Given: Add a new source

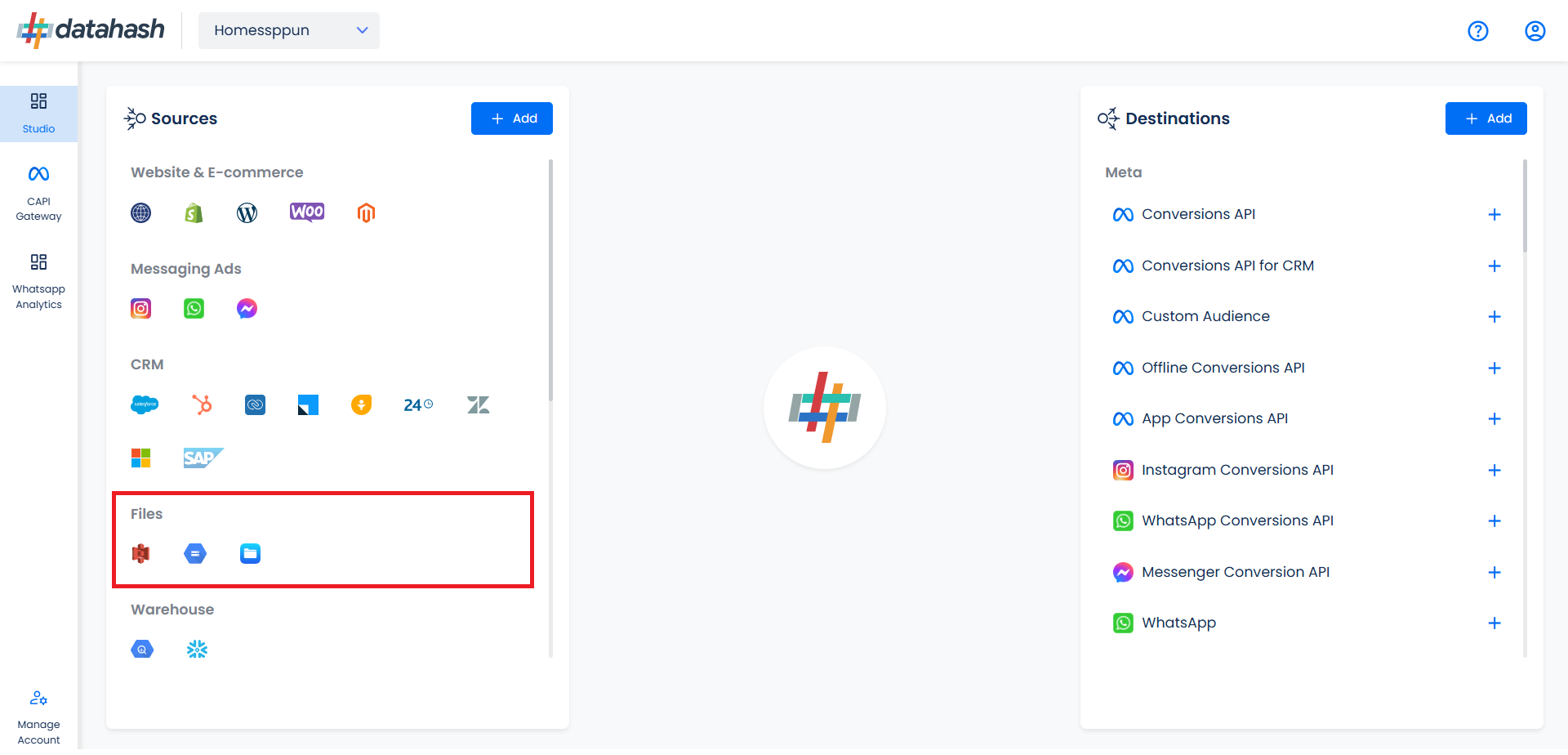Looking at the screenshot, I should click(x=512, y=118).
